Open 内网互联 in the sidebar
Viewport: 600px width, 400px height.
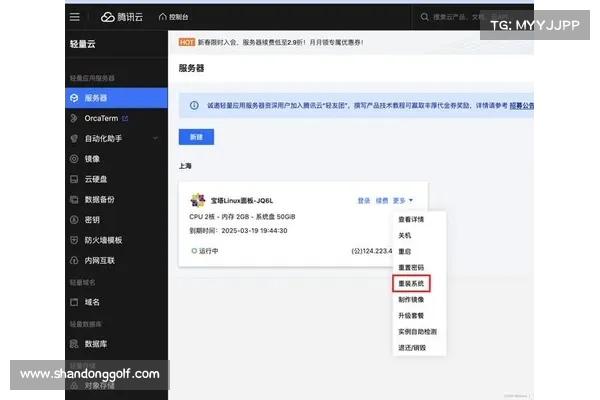99,260
